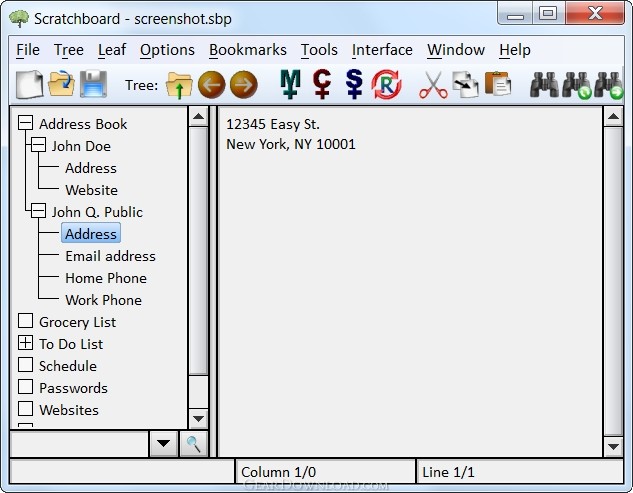Screen dimensions: 633x493
Task: Select the To Do List label
Action: [x=71, y=344]
